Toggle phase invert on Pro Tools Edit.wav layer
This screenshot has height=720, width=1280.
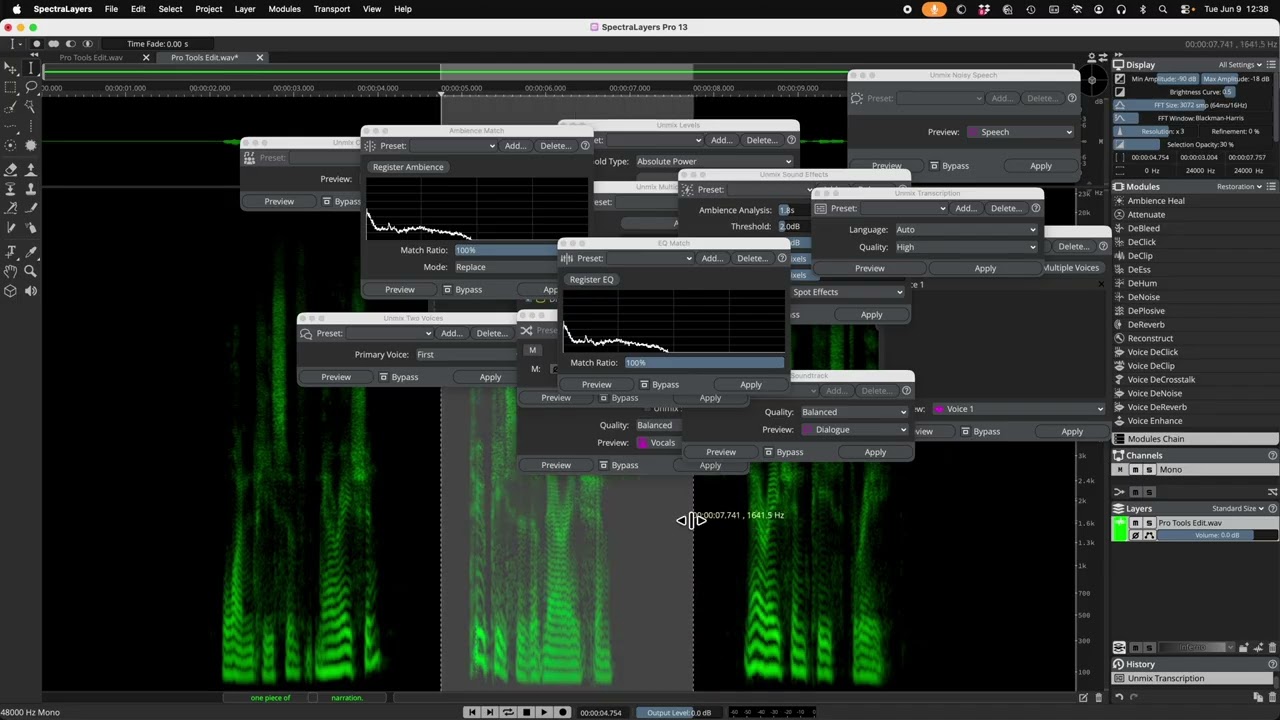pyautogui.click(x=1136, y=535)
